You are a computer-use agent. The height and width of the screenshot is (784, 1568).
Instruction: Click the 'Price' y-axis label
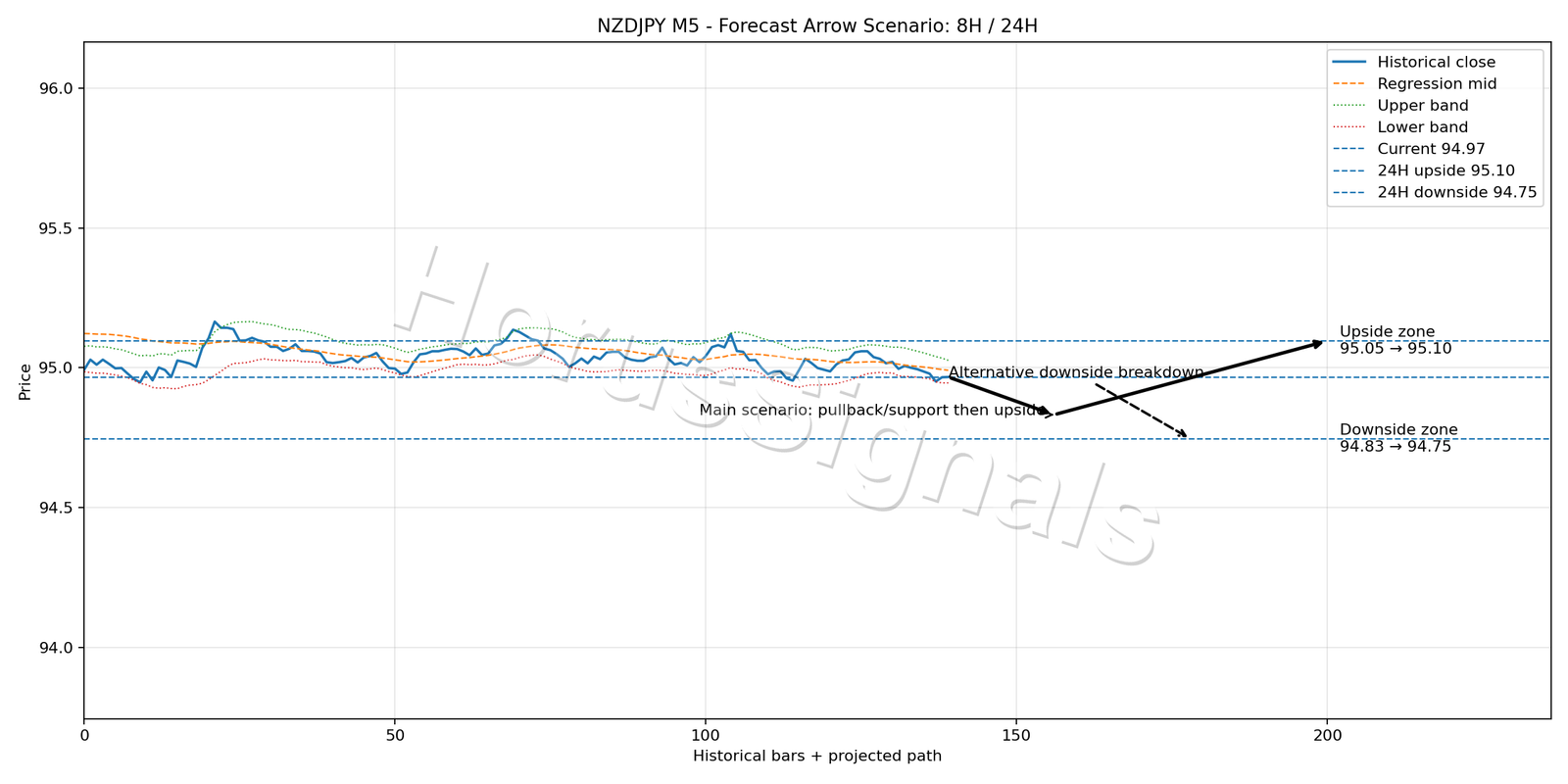[x=25, y=381]
